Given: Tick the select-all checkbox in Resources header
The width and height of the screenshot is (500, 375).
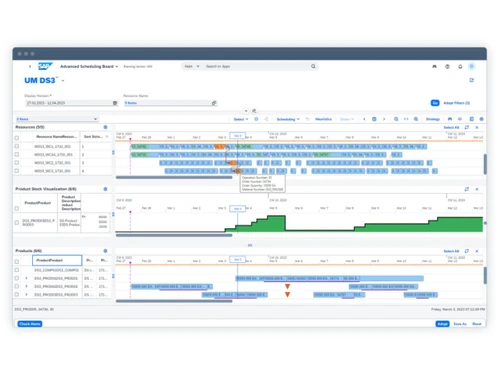Looking at the screenshot, I should tap(17, 138).
